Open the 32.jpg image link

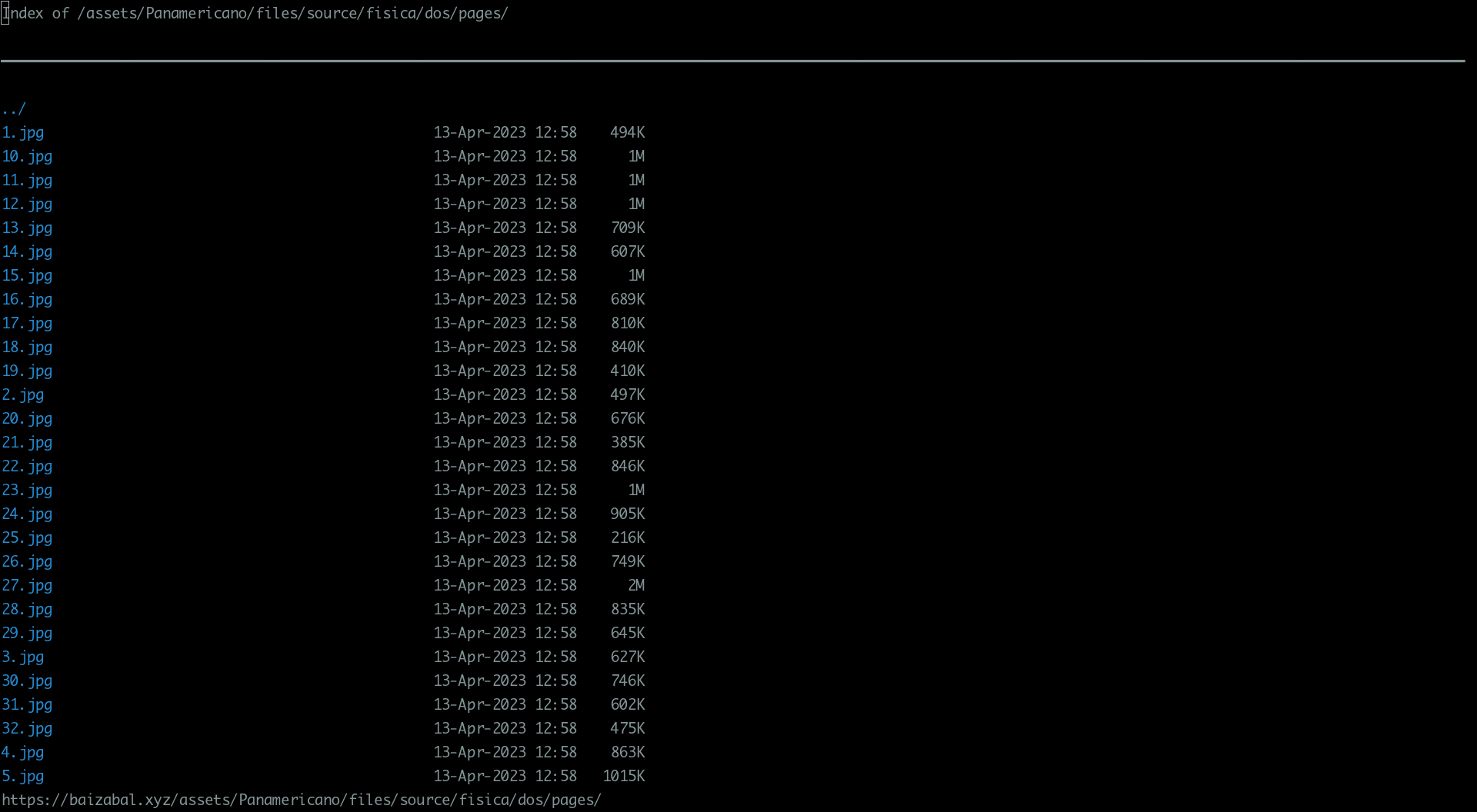(x=27, y=729)
